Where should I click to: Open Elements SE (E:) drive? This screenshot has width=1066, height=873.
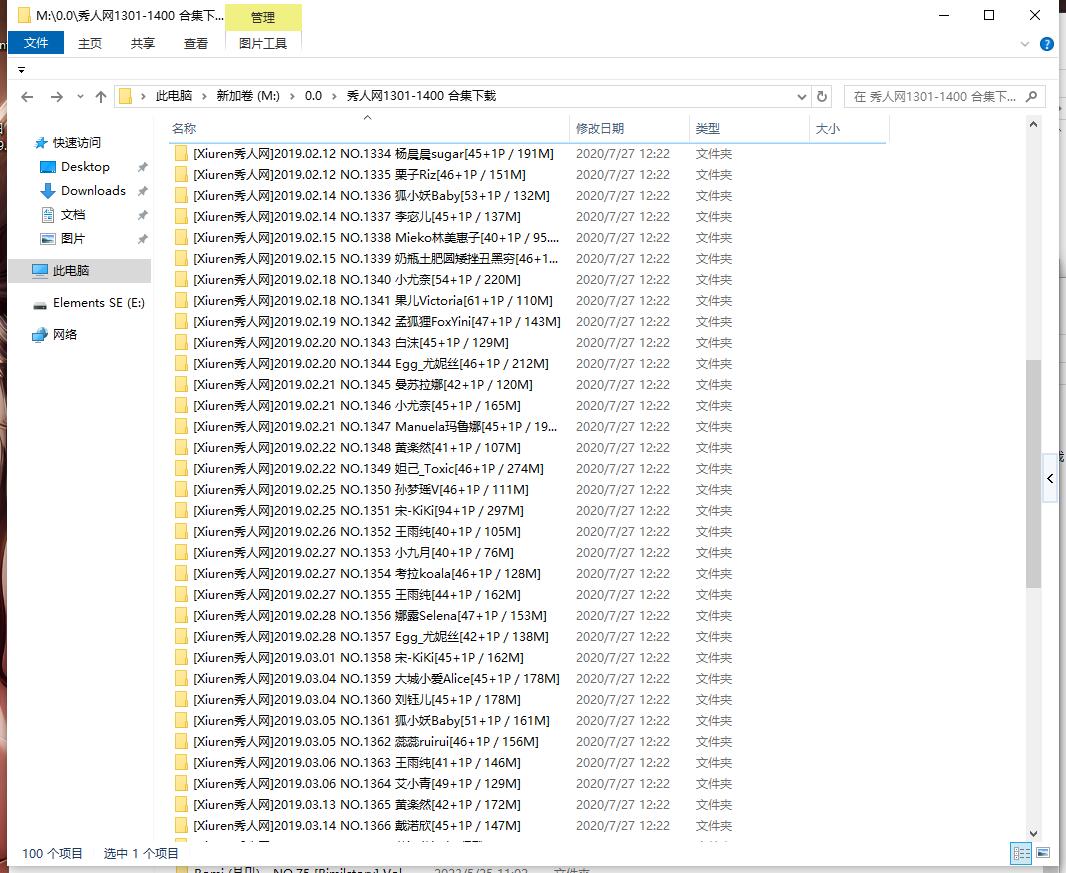99,303
